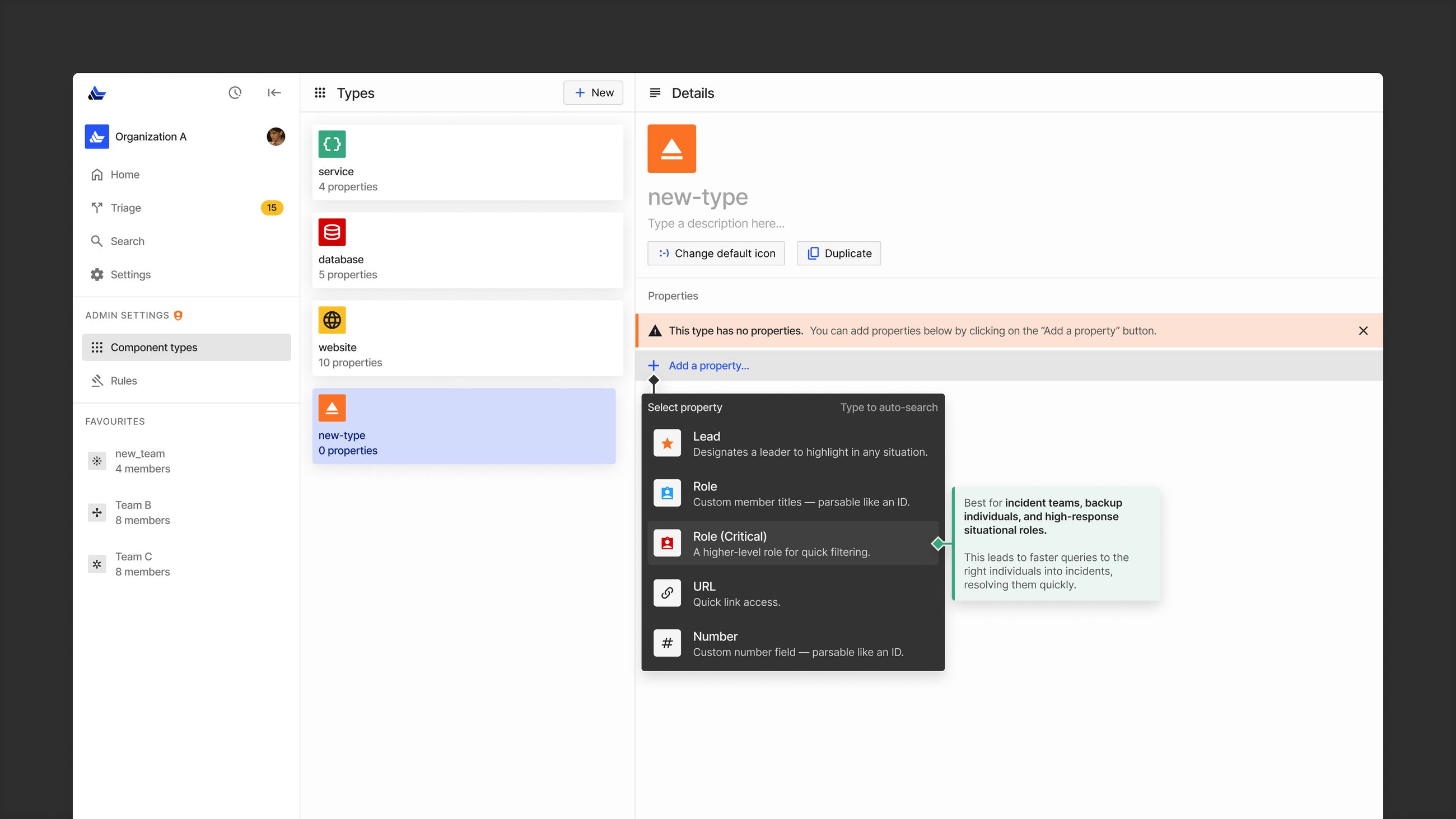Duplicate the new-type component
This screenshot has height=819, width=1456.
point(839,253)
